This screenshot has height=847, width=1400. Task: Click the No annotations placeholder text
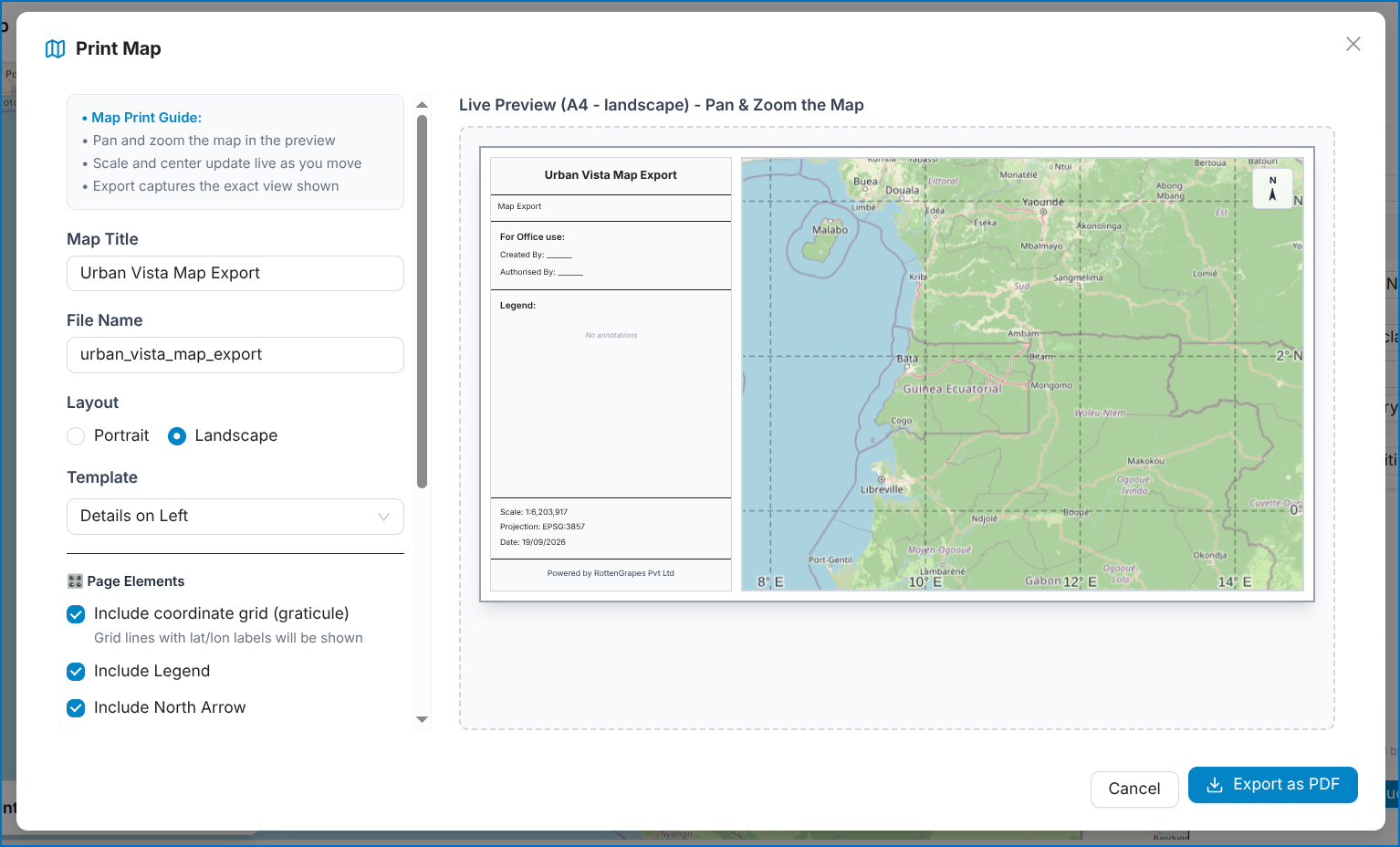coord(611,335)
